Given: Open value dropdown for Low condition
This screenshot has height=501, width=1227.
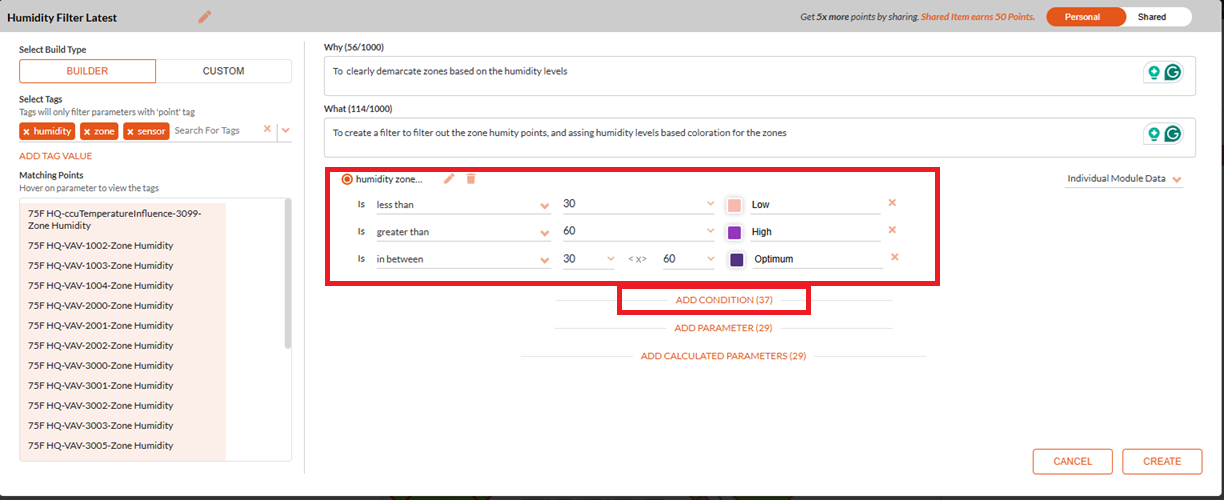Looking at the screenshot, I should (x=710, y=205).
